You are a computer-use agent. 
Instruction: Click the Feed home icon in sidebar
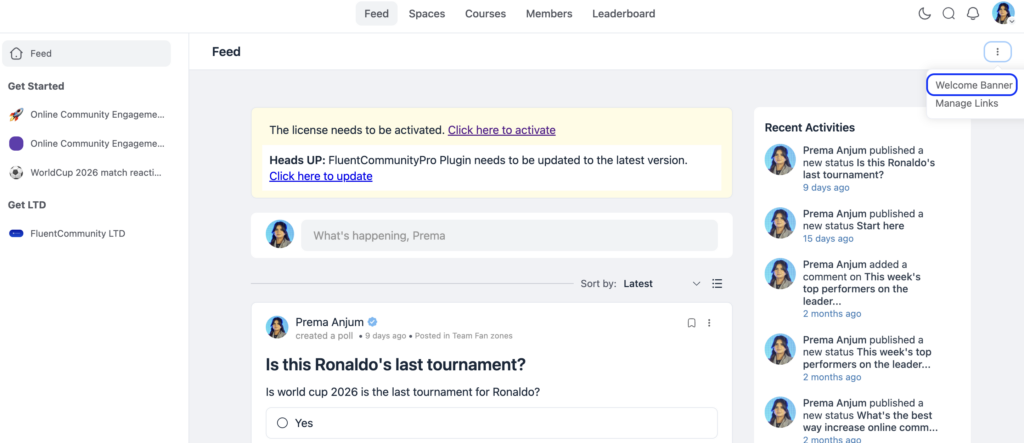click(x=16, y=54)
